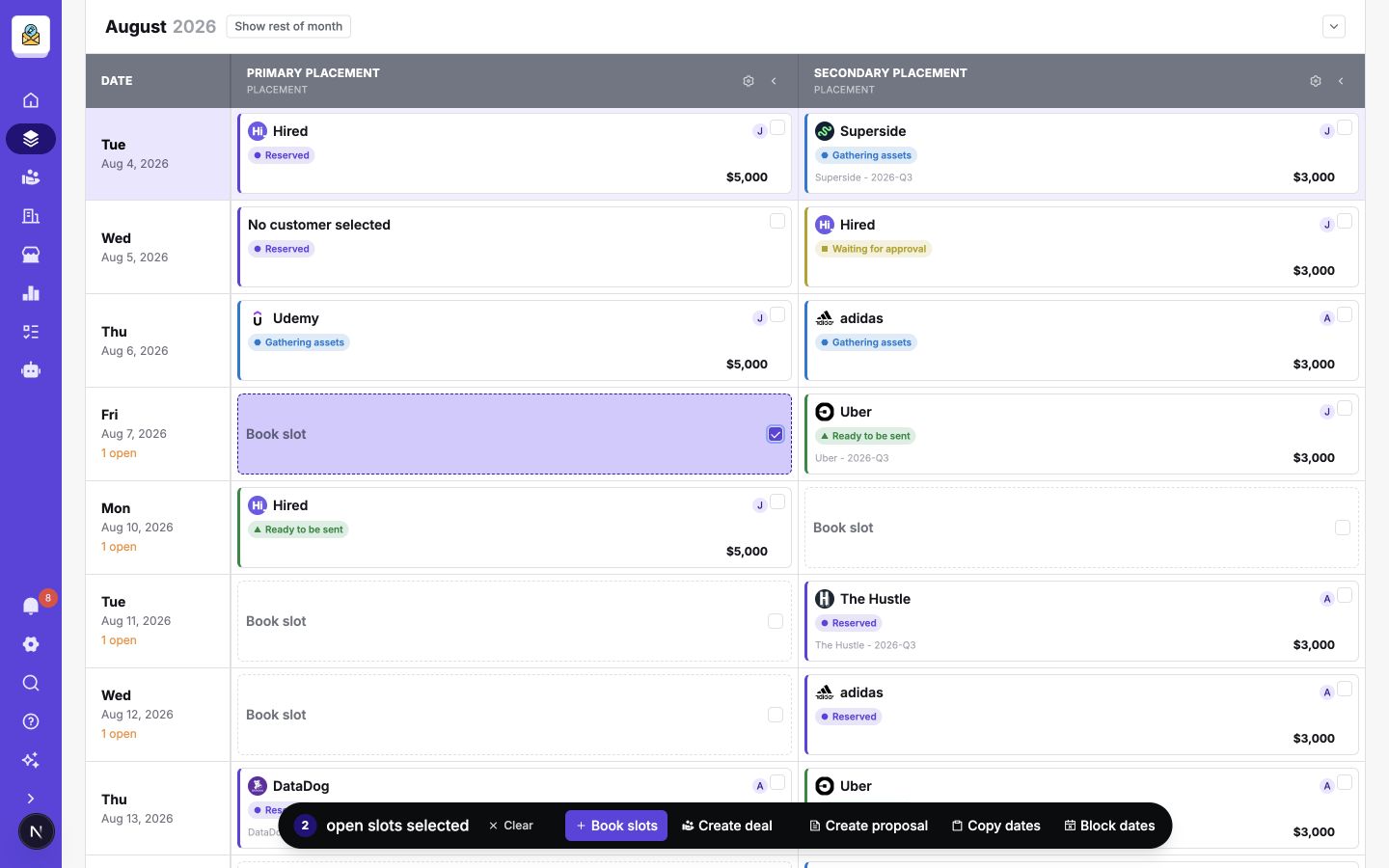The width and height of the screenshot is (1389, 868).
Task: Check the The Hustle card checkbox
Action: pyautogui.click(x=1345, y=595)
